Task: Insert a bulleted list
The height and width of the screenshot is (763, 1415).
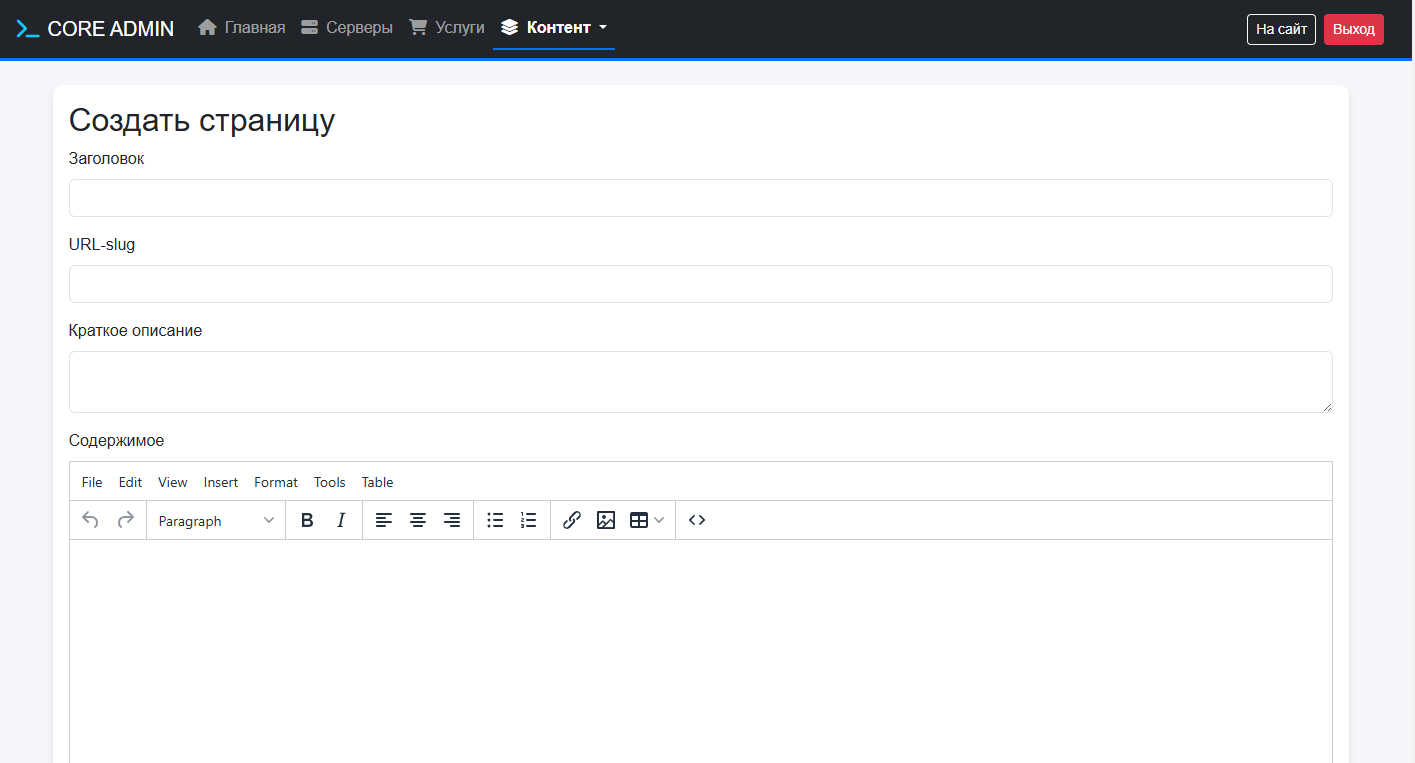Action: pos(495,520)
